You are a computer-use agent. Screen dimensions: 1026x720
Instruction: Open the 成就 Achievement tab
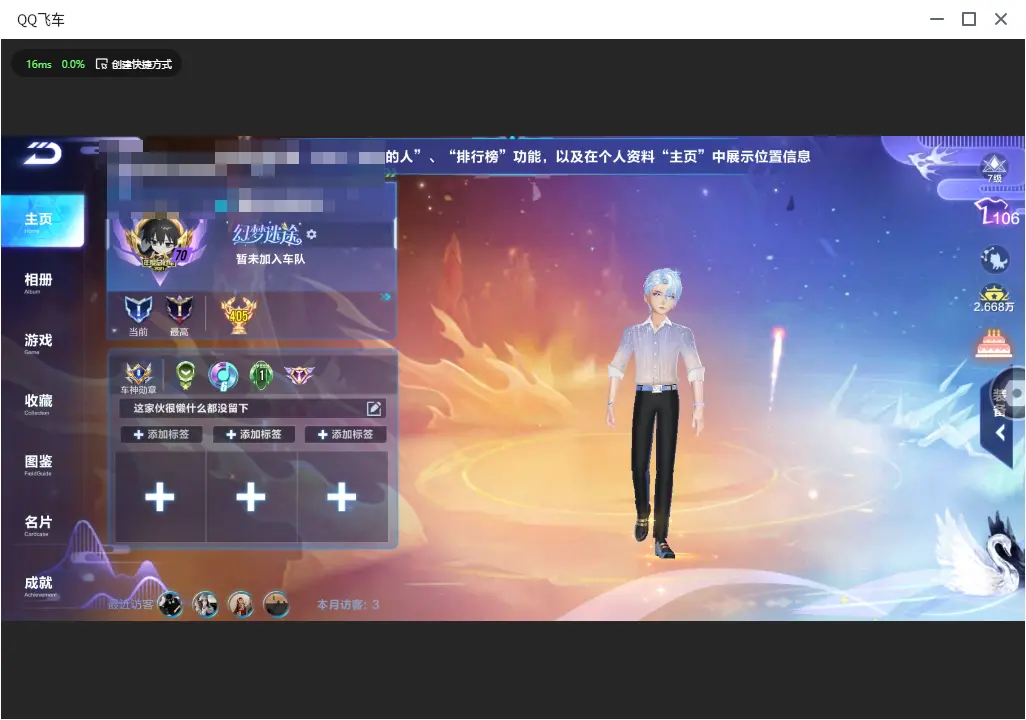point(39,586)
